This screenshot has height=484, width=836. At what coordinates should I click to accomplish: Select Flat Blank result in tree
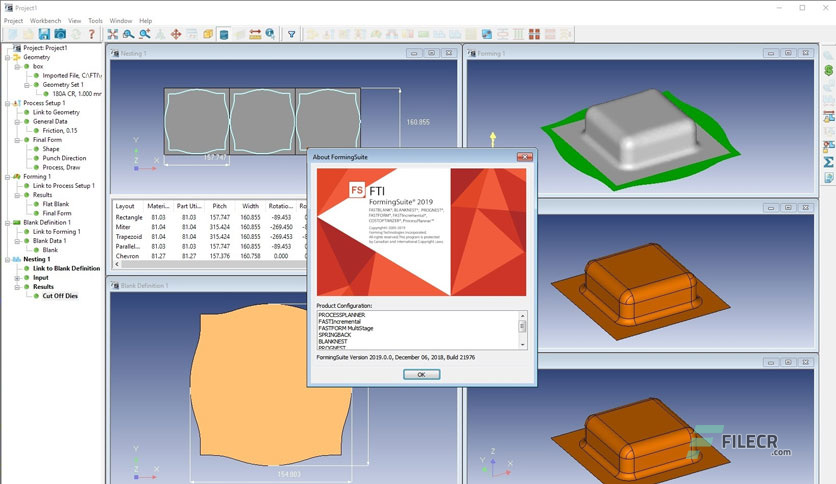55,204
